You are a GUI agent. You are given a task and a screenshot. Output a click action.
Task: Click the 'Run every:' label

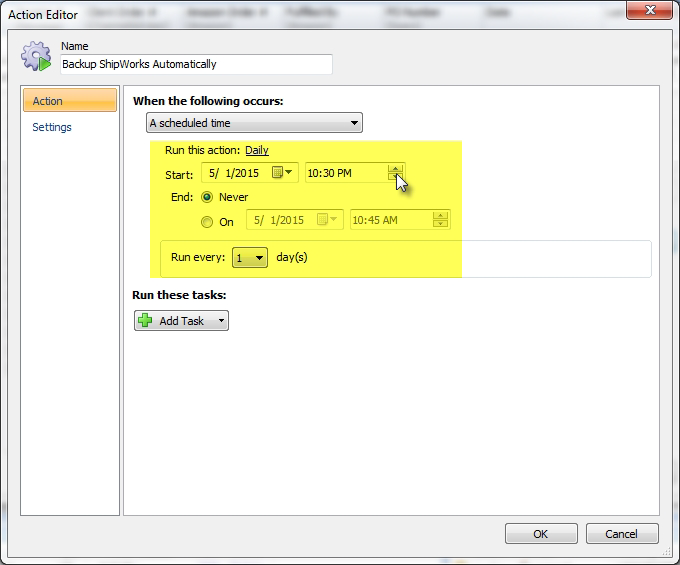(198, 257)
